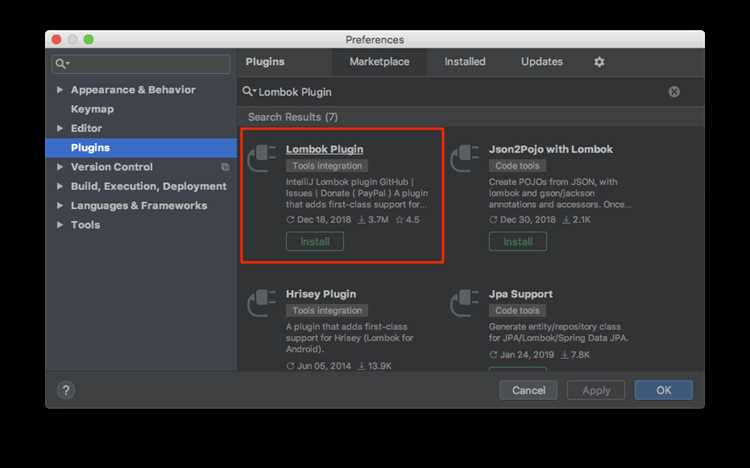Open Json2Pojo with Lombok title

[551, 149]
